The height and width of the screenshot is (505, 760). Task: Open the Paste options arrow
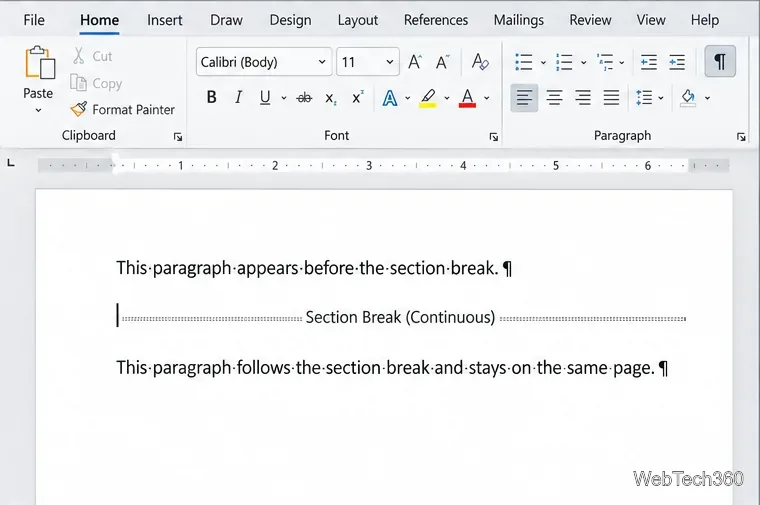point(38,110)
